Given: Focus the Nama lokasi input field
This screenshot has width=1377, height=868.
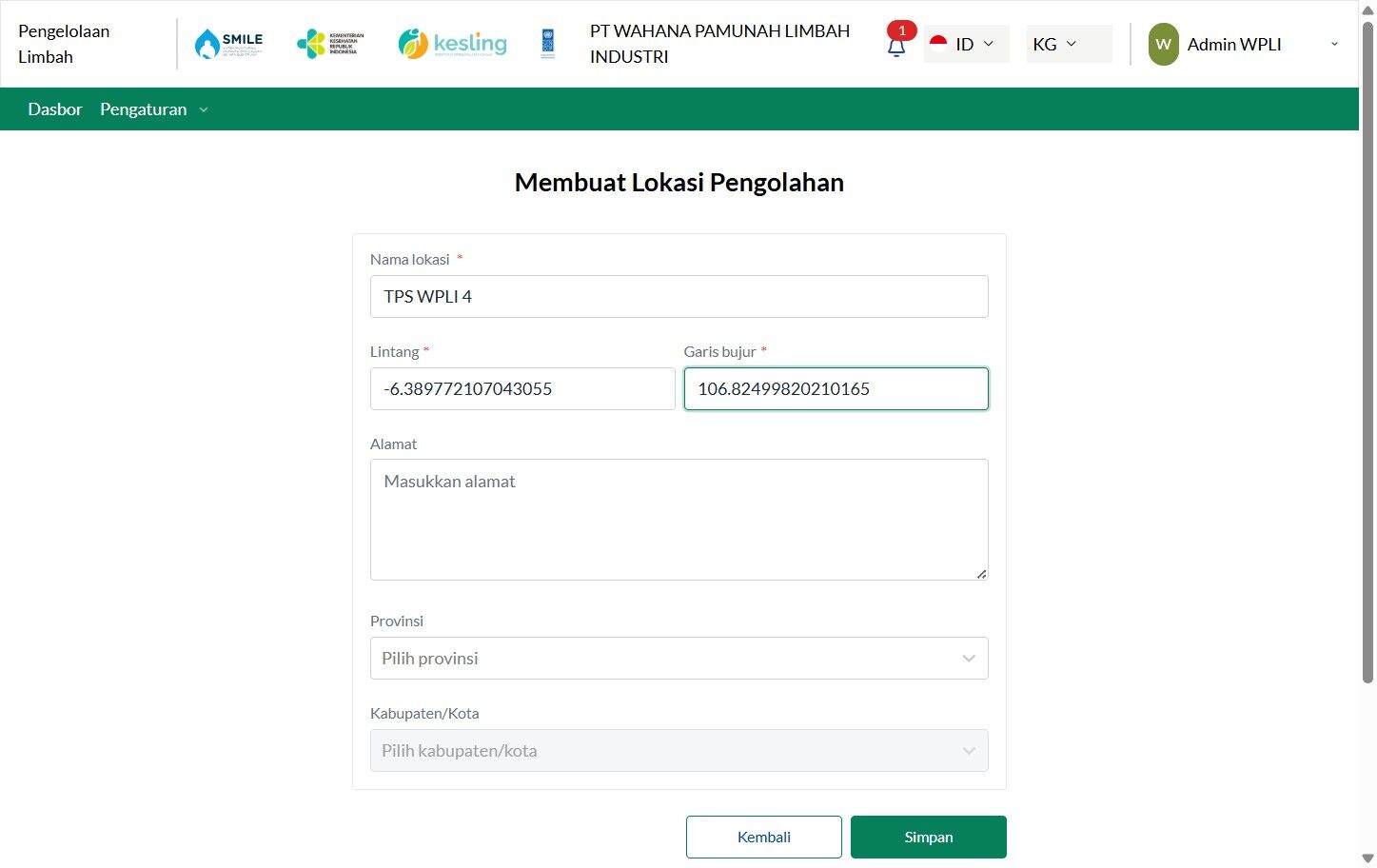Looking at the screenshot, I should coord(679,297).
